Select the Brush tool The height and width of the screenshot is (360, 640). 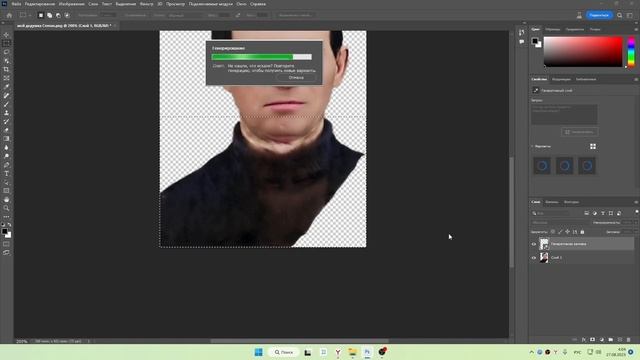click(x=6, y=104)
